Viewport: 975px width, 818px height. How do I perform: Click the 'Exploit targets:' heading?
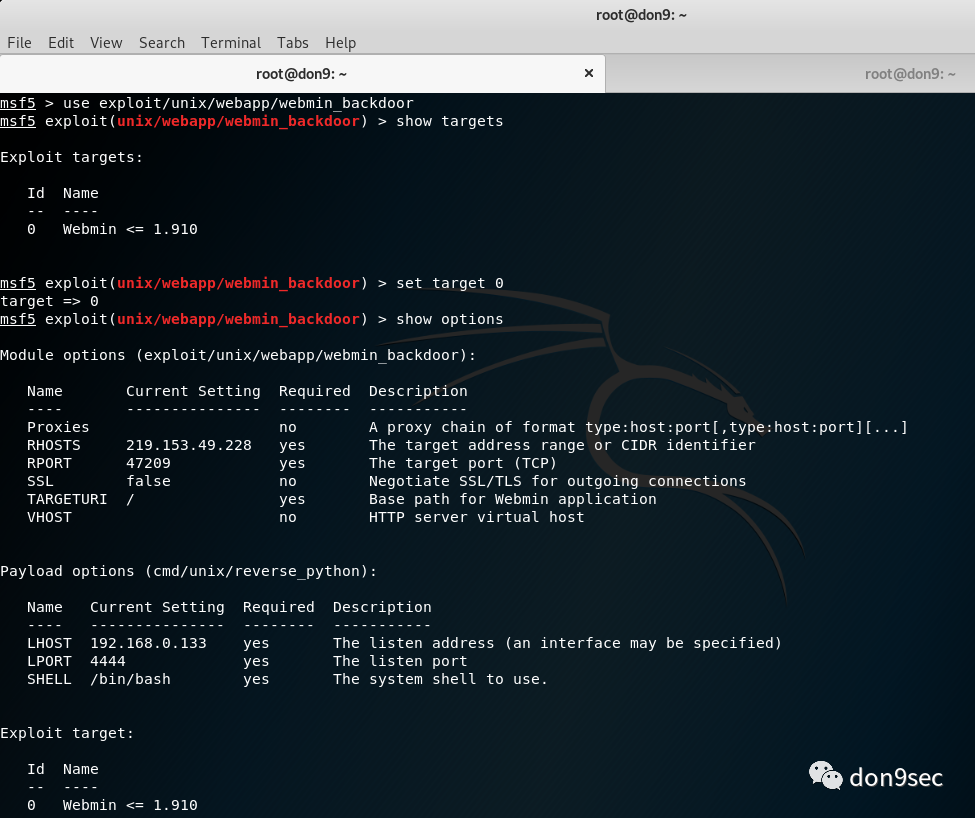tap(72, 157)
